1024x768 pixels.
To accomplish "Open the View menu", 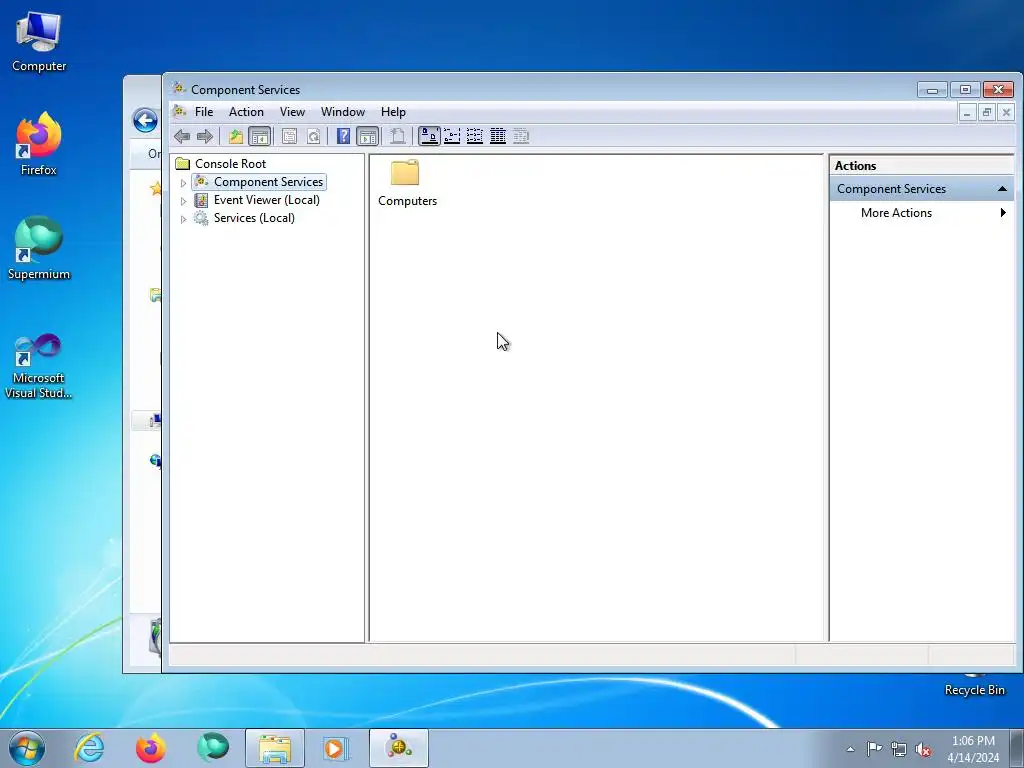I will tap(293, 112).
